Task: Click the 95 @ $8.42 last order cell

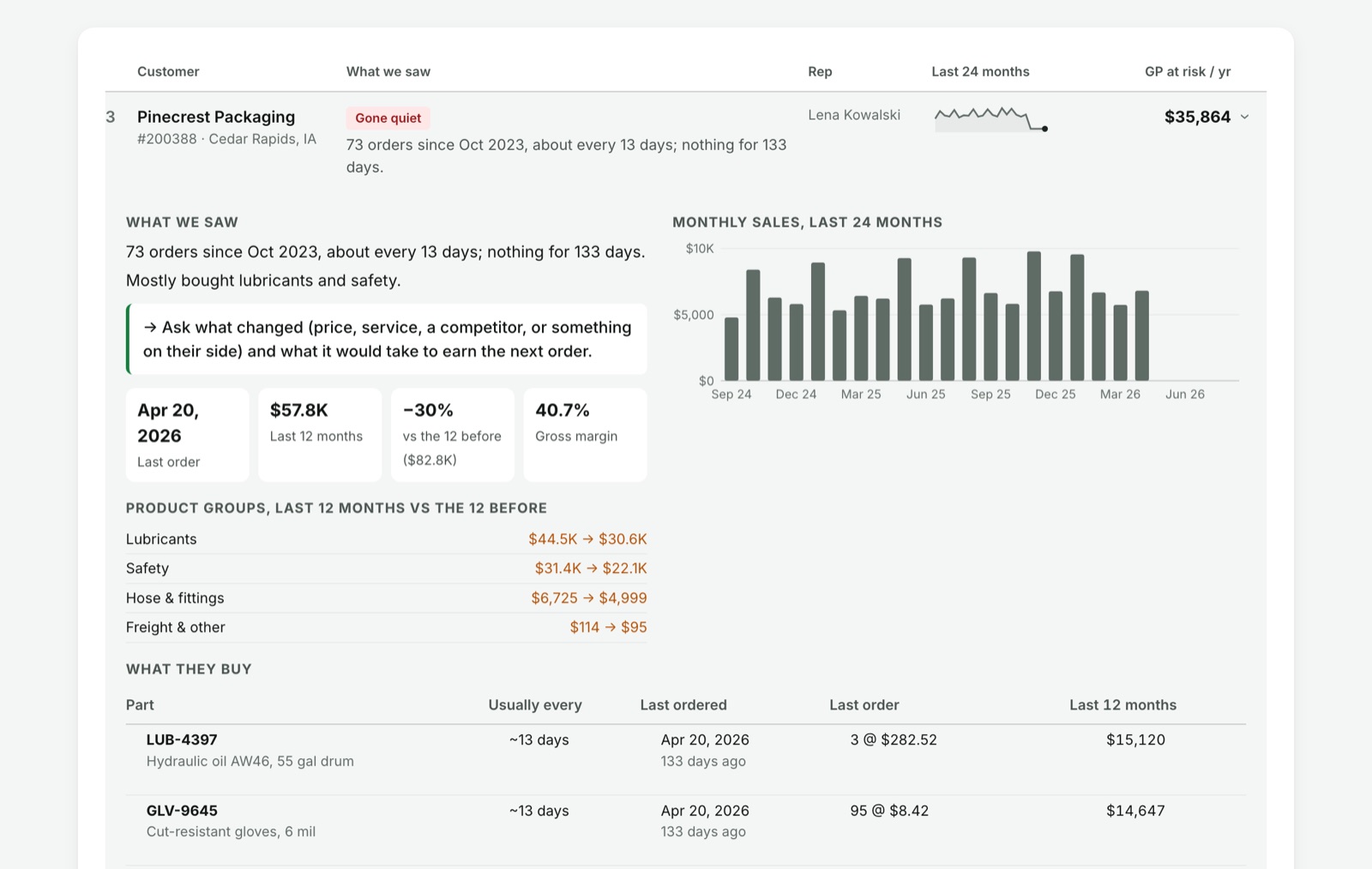Action: point(889,811)
